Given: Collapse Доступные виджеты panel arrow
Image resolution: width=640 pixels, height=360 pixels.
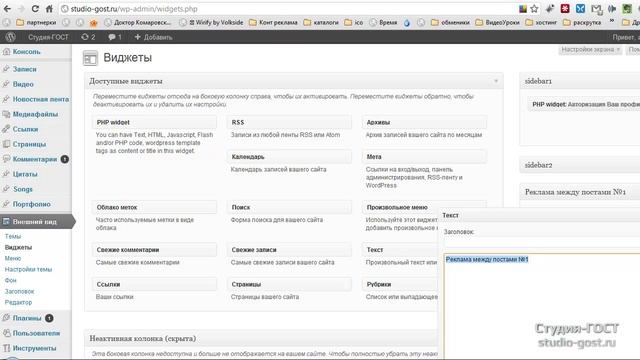Looking at the screenshot, I should tap(496, 81).
